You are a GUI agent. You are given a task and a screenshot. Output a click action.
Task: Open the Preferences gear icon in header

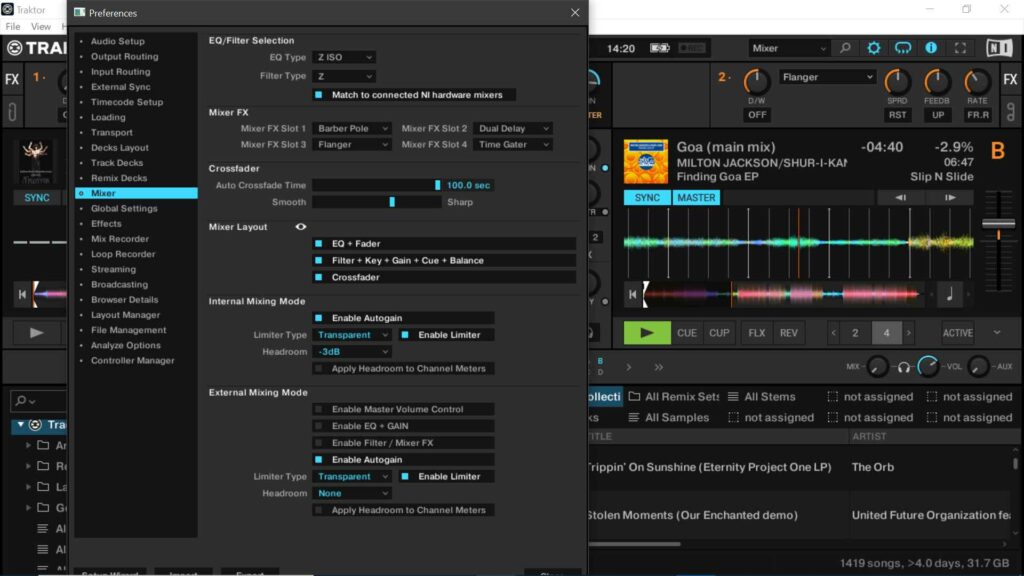point(874,48)
